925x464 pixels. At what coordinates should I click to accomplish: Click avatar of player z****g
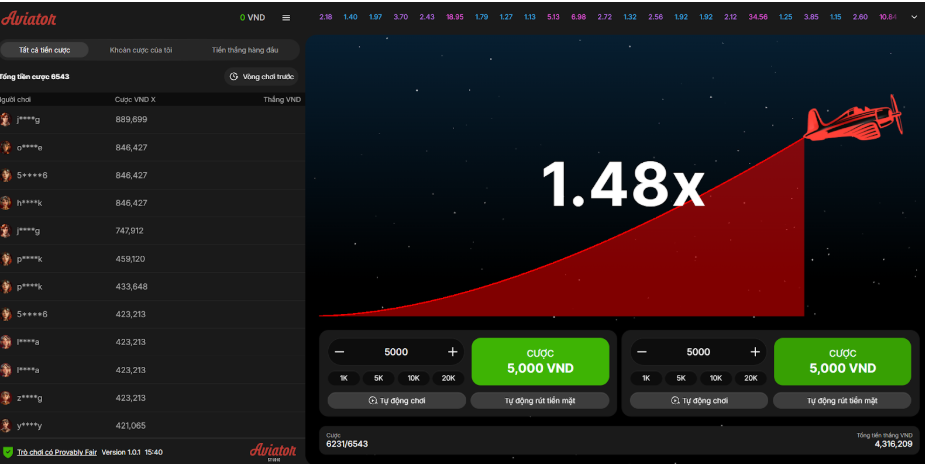tap(6, 398)
